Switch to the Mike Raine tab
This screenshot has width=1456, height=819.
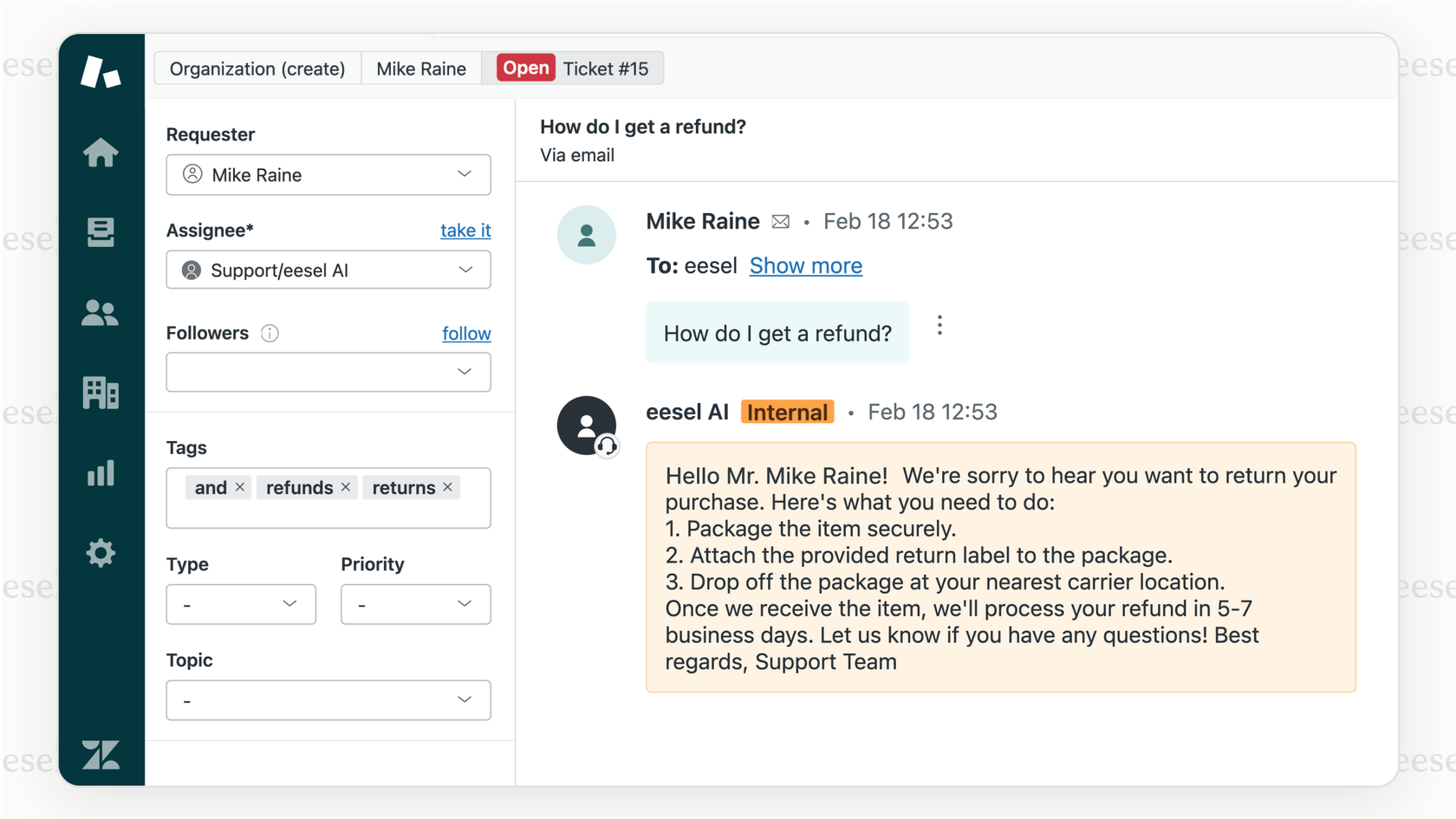point(420,68)
